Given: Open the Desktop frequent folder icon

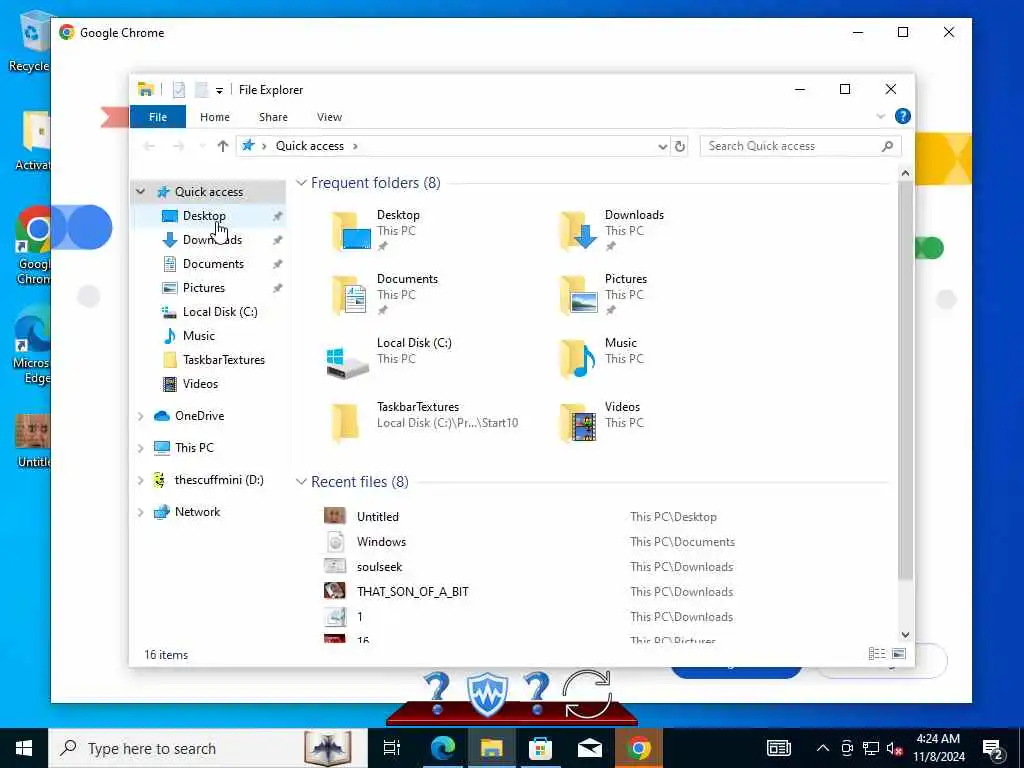Looking at the screenshot, I should [351, 231].
